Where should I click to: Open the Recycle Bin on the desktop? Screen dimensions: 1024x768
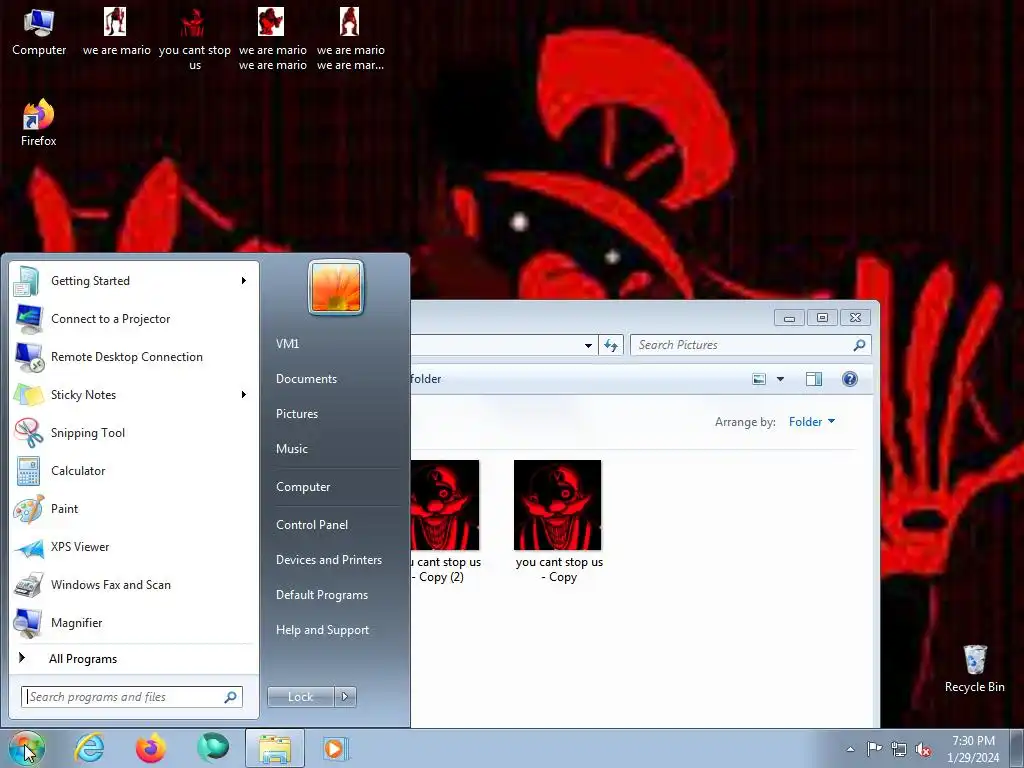[x=974, y=669]
